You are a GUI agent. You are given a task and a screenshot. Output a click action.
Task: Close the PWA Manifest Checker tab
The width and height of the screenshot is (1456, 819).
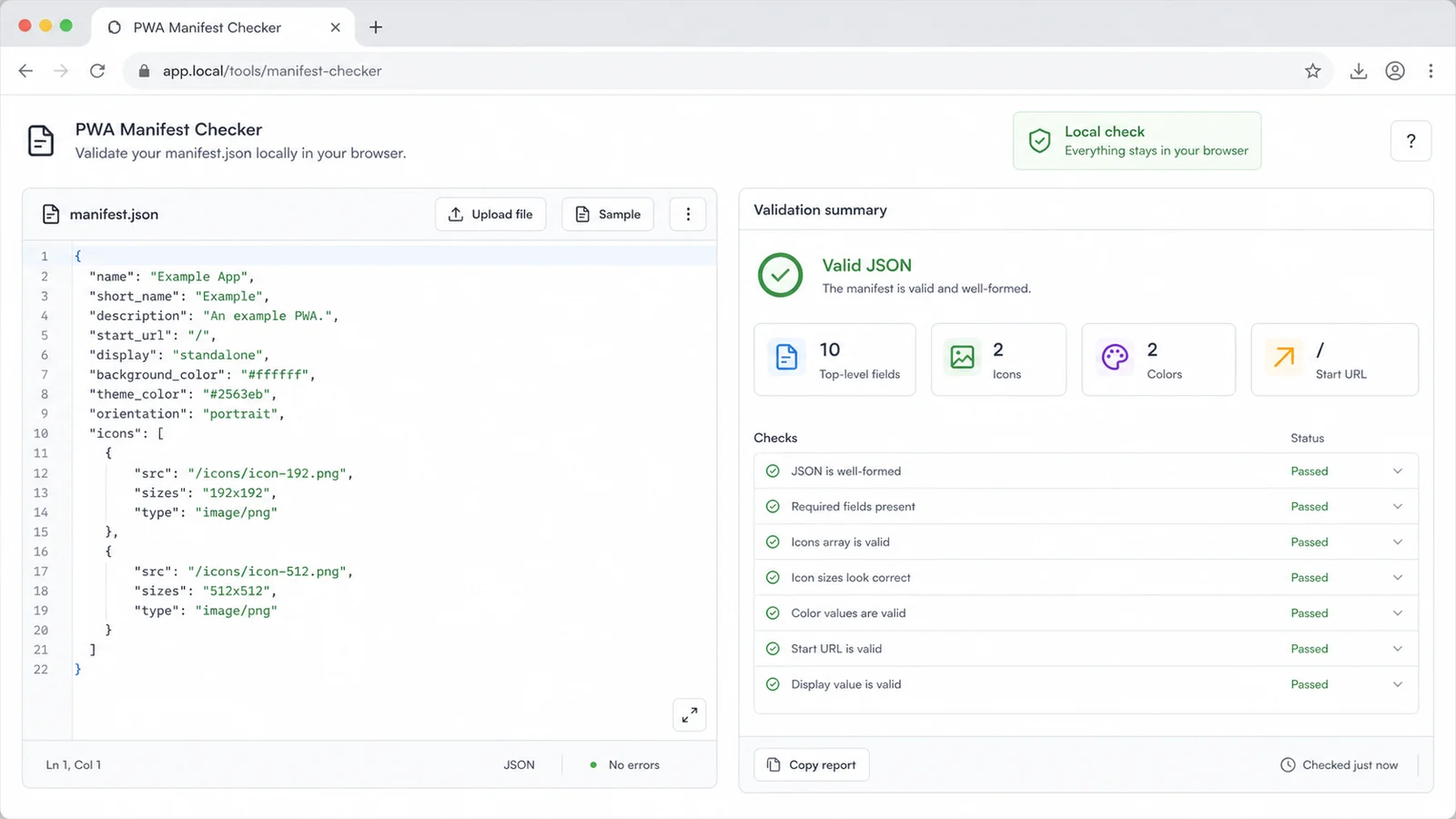coord(336,27)
